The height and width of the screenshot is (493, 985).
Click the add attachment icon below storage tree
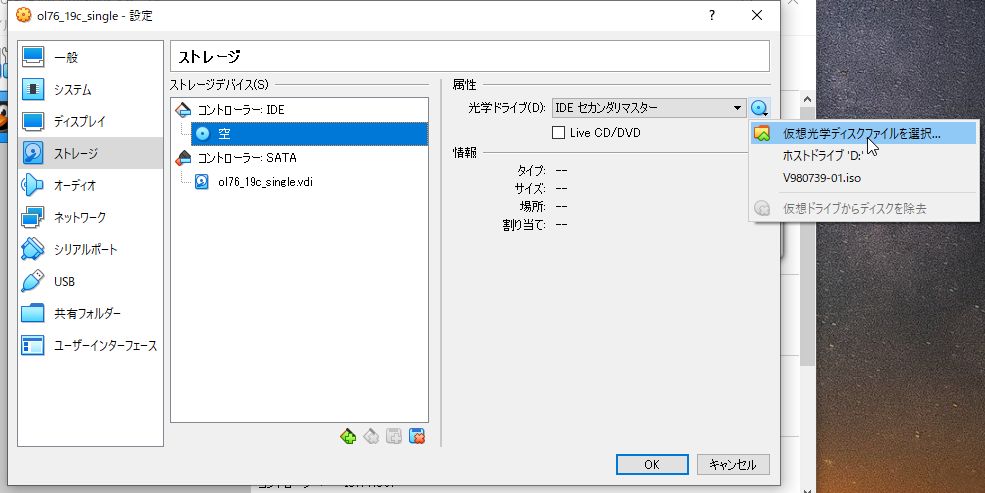394,436
